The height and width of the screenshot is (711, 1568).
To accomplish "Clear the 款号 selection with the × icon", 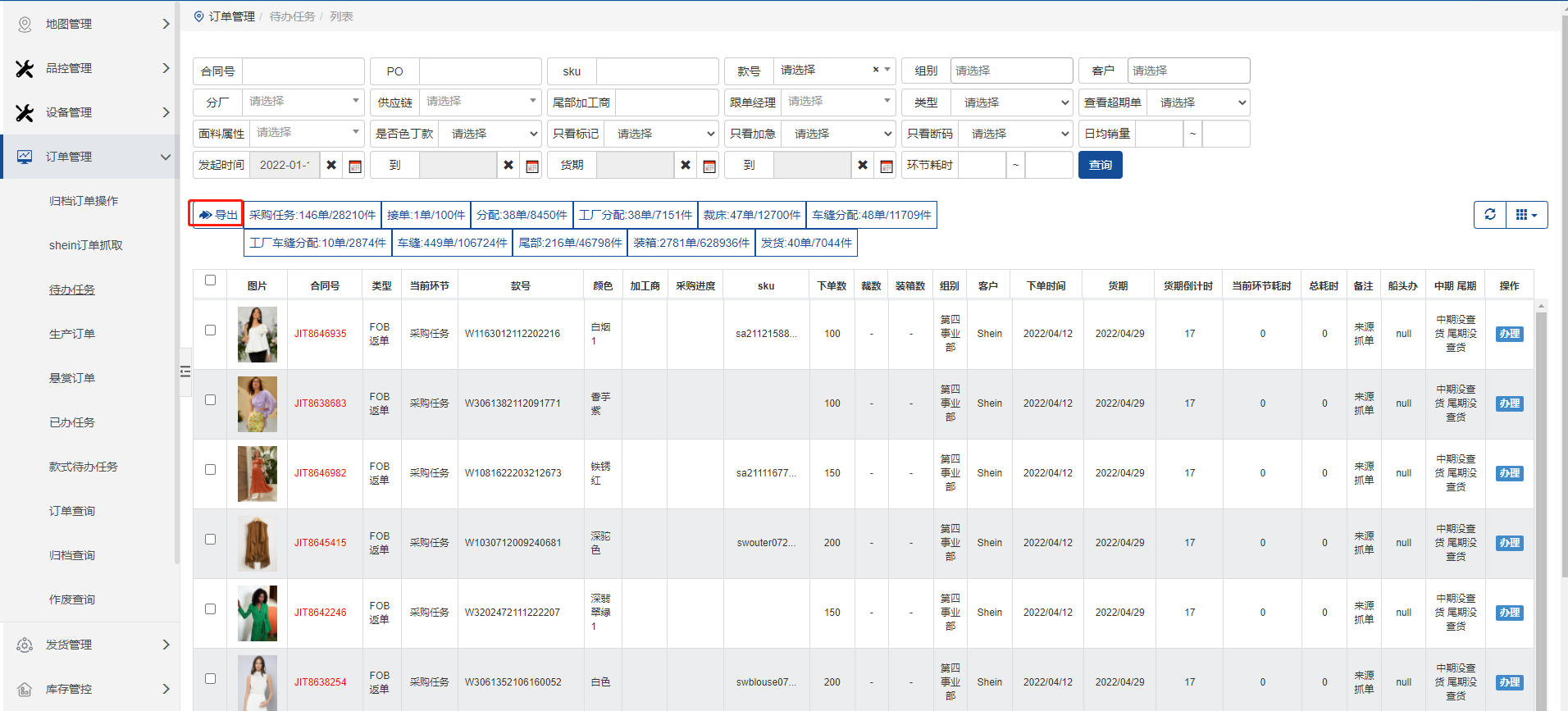I will 876,71.
